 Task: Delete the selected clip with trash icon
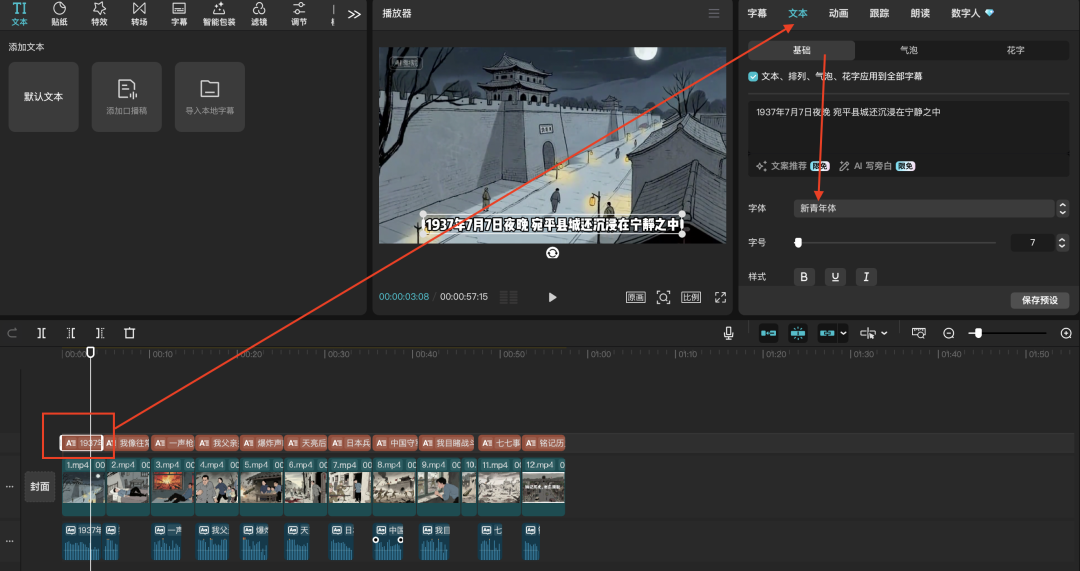(x=129, y=333)
